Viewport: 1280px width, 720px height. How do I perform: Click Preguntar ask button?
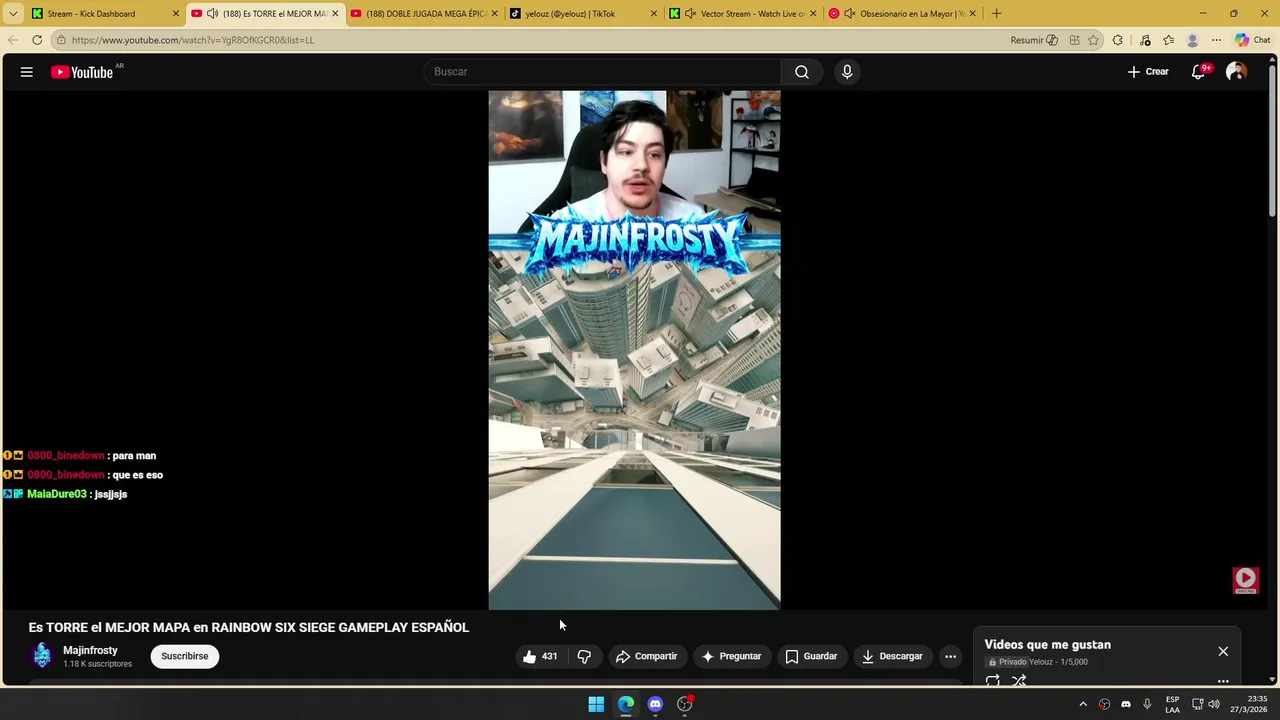tap(732, 656)
